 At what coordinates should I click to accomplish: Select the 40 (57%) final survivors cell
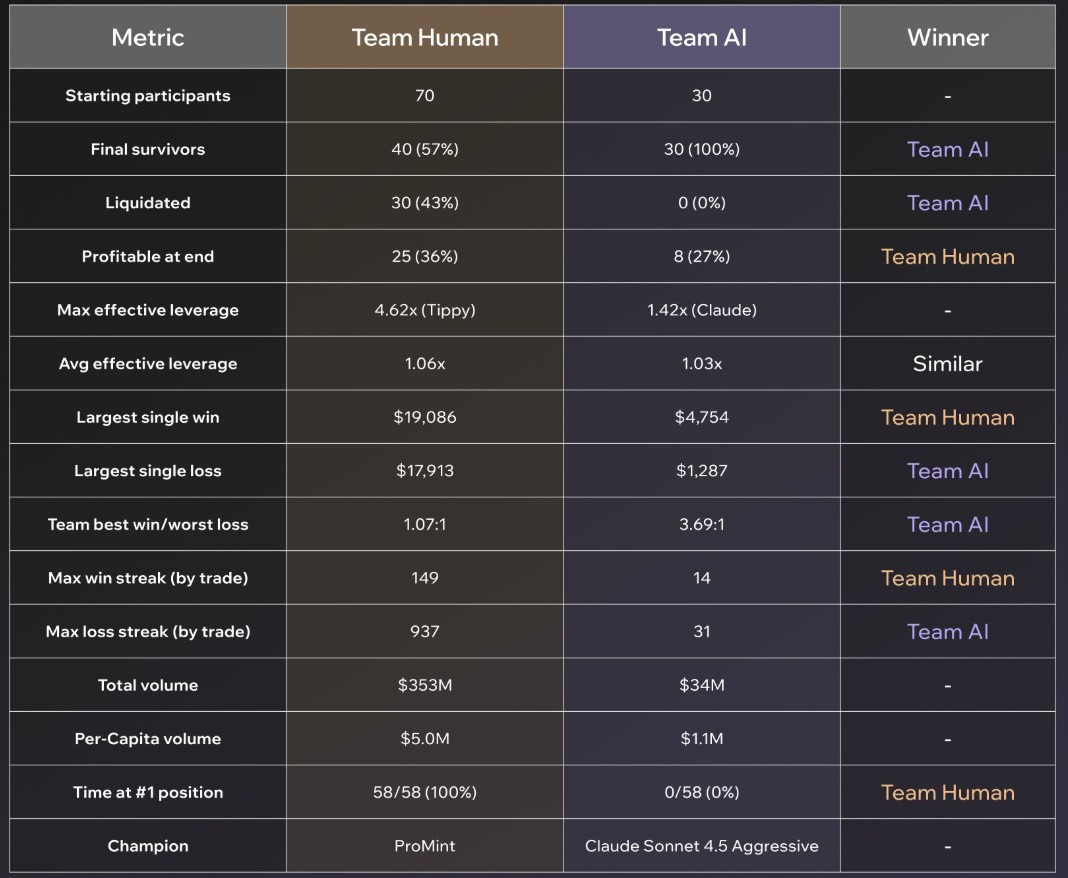[x=425, y=149]
